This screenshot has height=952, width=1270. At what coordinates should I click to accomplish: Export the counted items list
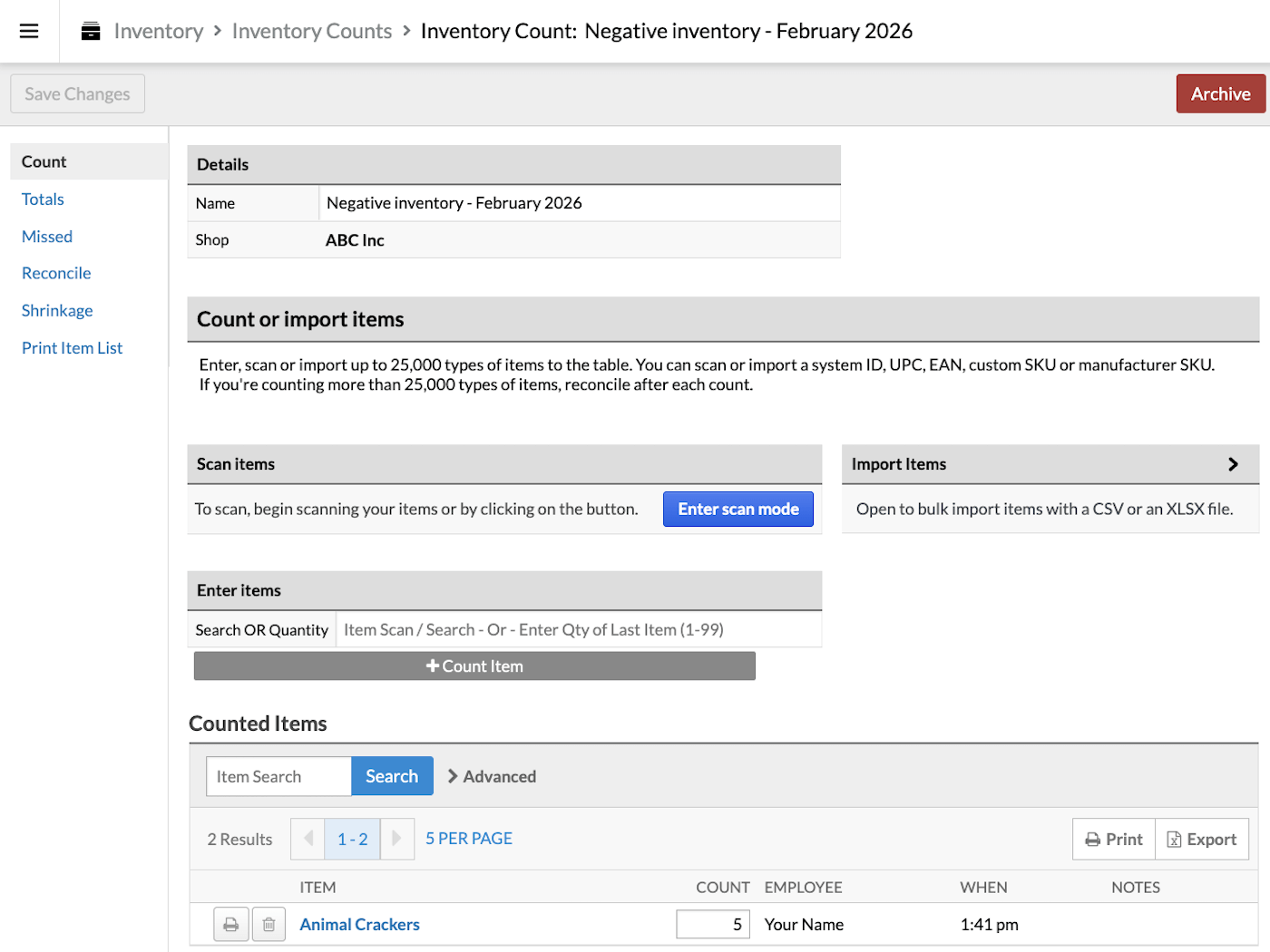1202,839
